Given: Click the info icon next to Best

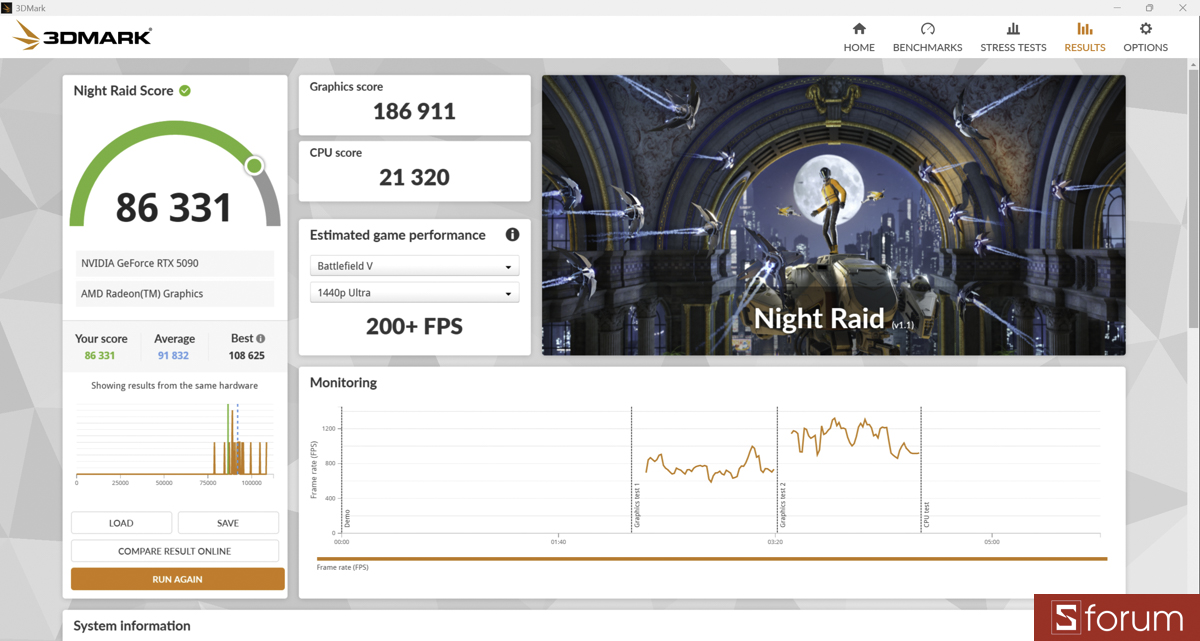Looking at the screenshot, I should click(261, 339).
